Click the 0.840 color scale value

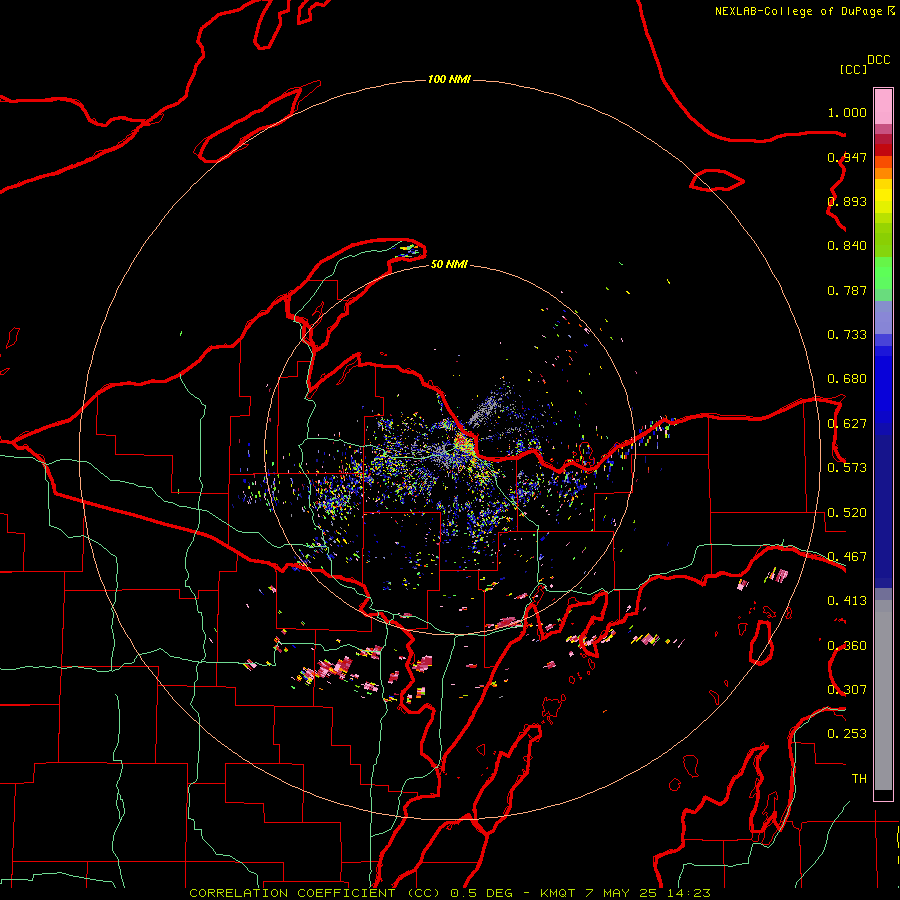pos(847,246)
